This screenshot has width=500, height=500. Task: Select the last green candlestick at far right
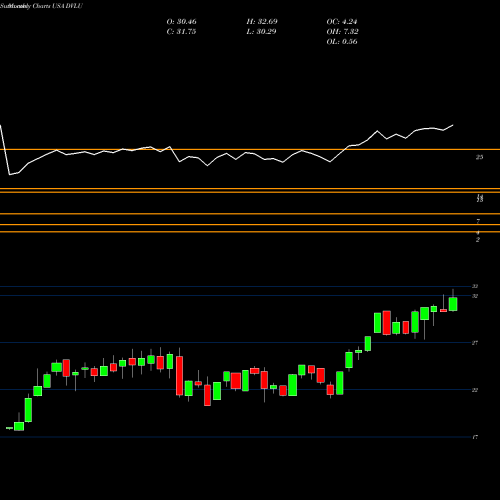(x=453, y=304)
